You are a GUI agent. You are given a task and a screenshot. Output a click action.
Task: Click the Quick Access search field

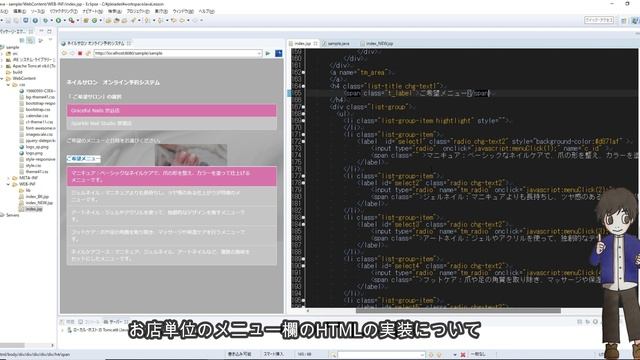[599, 20]
